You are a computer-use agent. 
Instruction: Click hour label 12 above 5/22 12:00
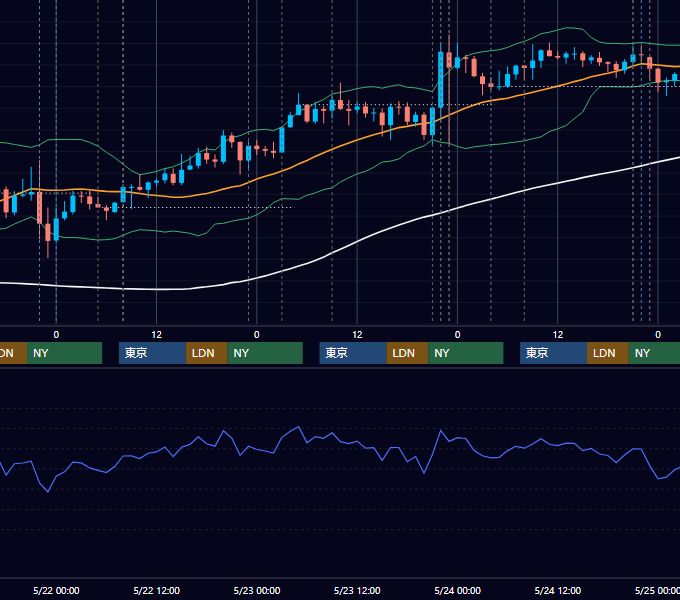(157, 335)
